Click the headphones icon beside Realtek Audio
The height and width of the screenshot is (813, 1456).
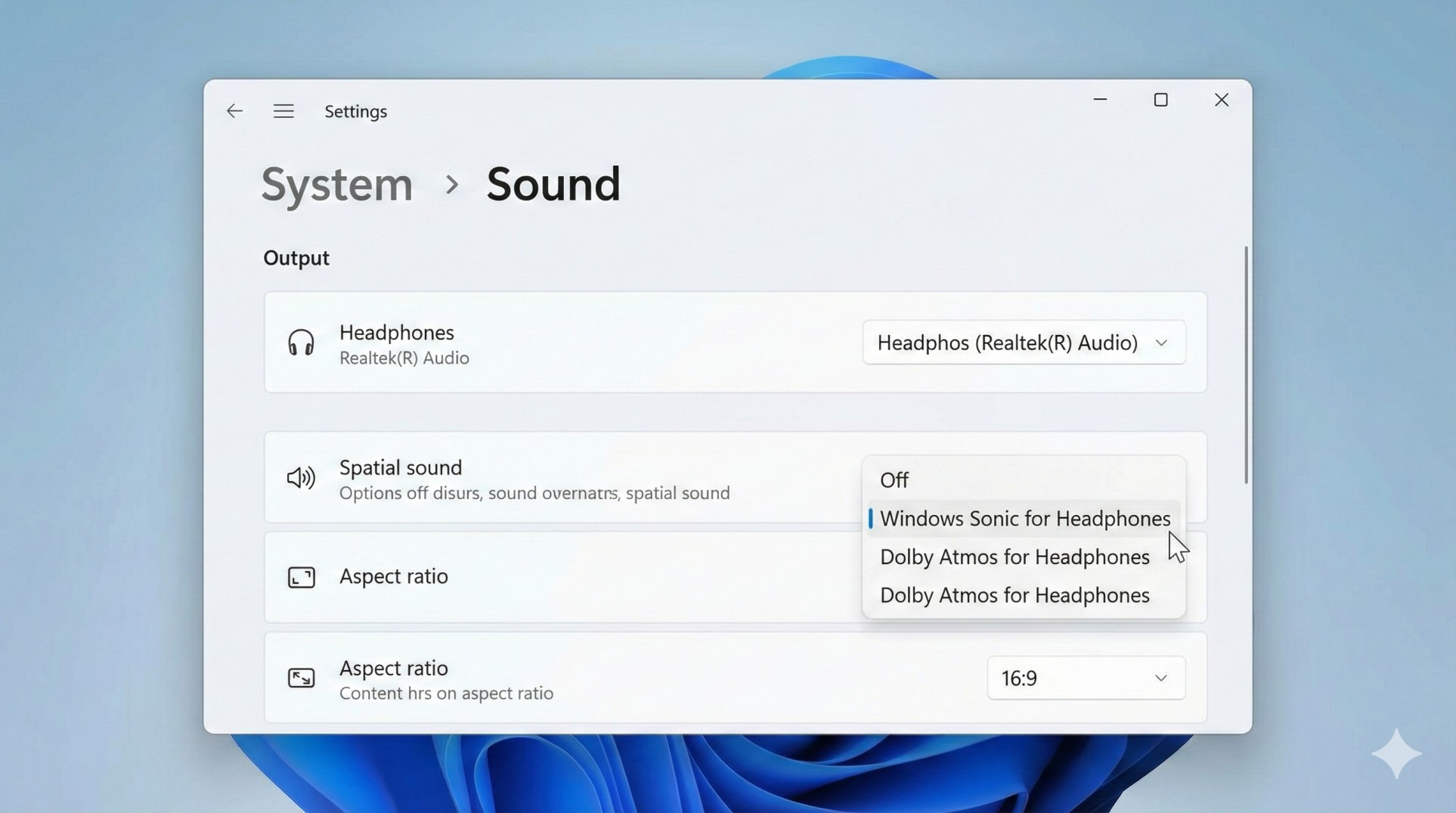click(300, 342)
